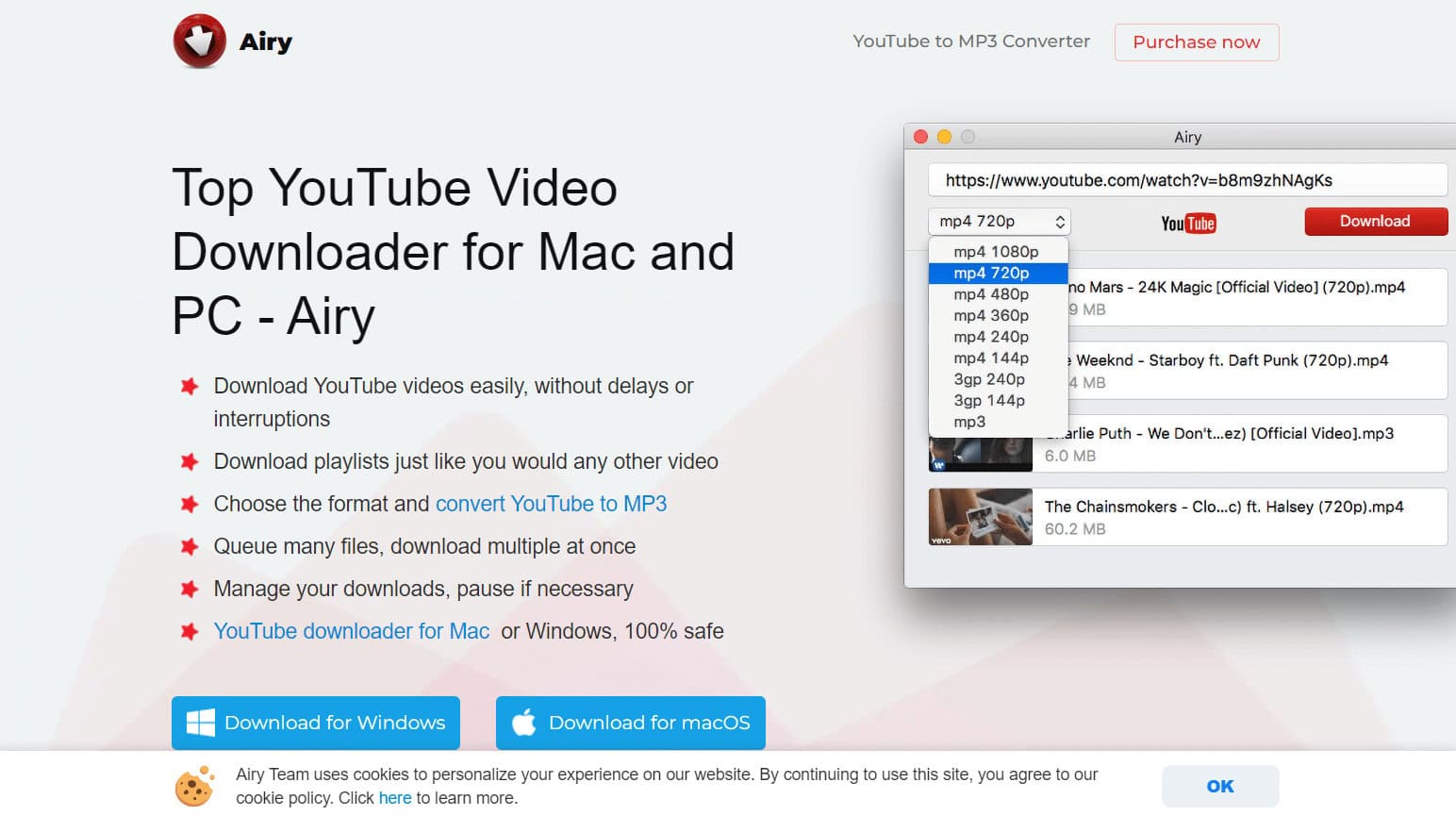Click the Purchase now button
This screenshot has width=1456, height=816.
click(x=1197, y=42)
